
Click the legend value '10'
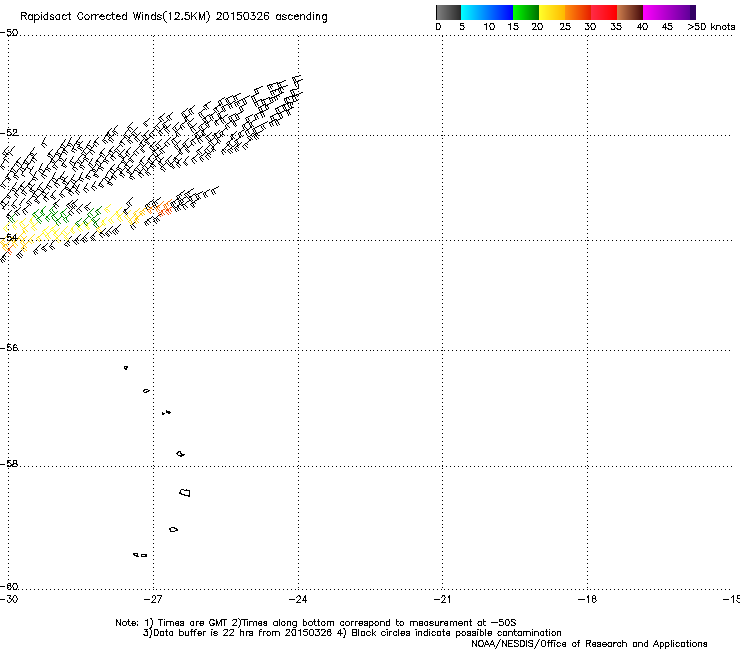489,27
